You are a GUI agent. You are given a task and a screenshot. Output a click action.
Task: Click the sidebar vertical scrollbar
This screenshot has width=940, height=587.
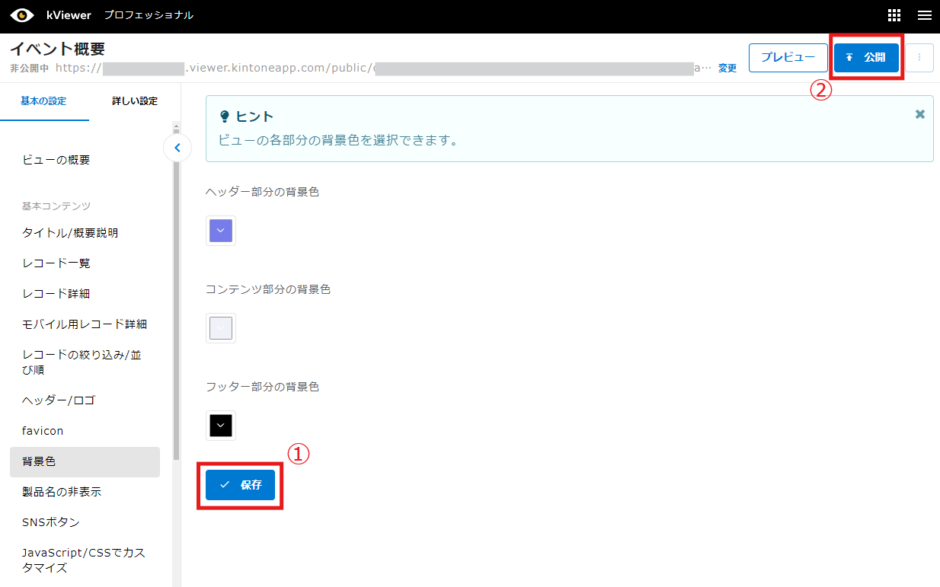tap(176, 300)
